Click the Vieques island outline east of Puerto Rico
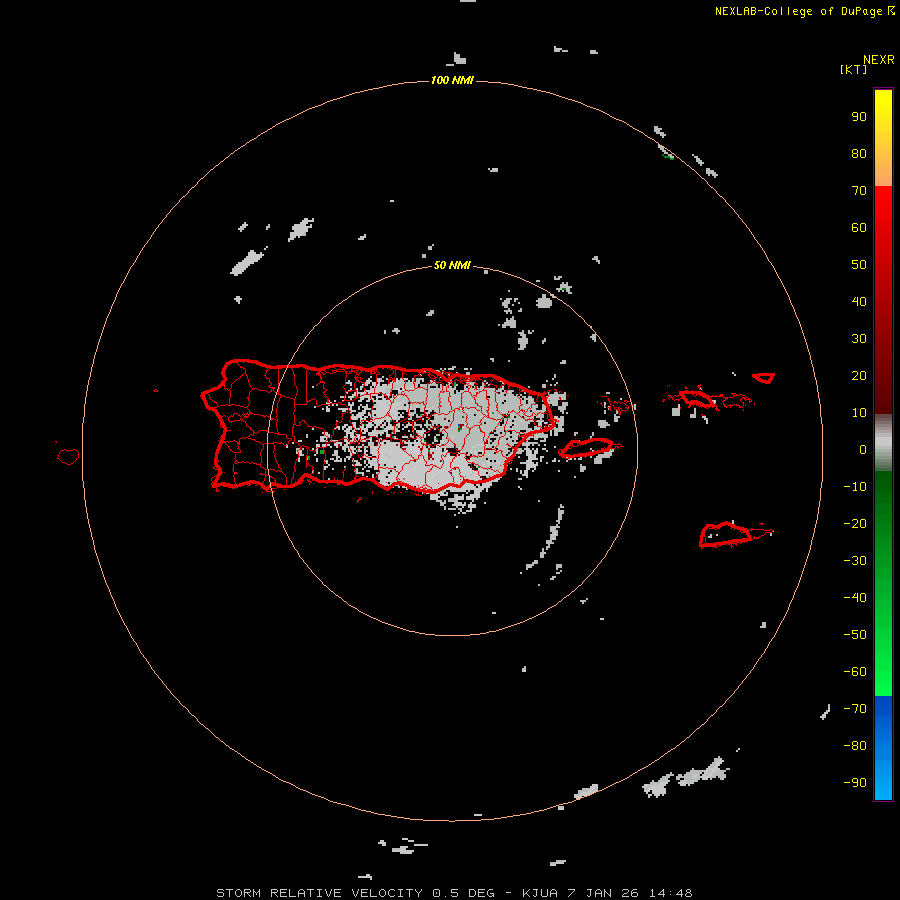The width and height of the screenshot is (900, 900). (587, 447)
